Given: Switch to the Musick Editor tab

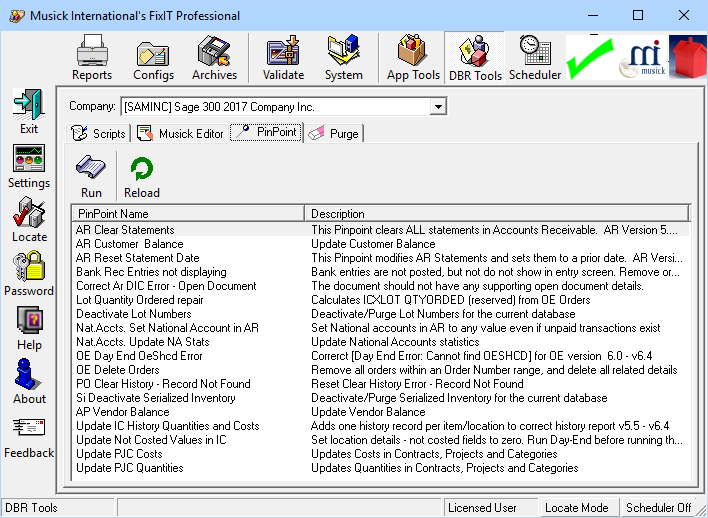Looking at the screenshot, I should [x=181, y=133].
